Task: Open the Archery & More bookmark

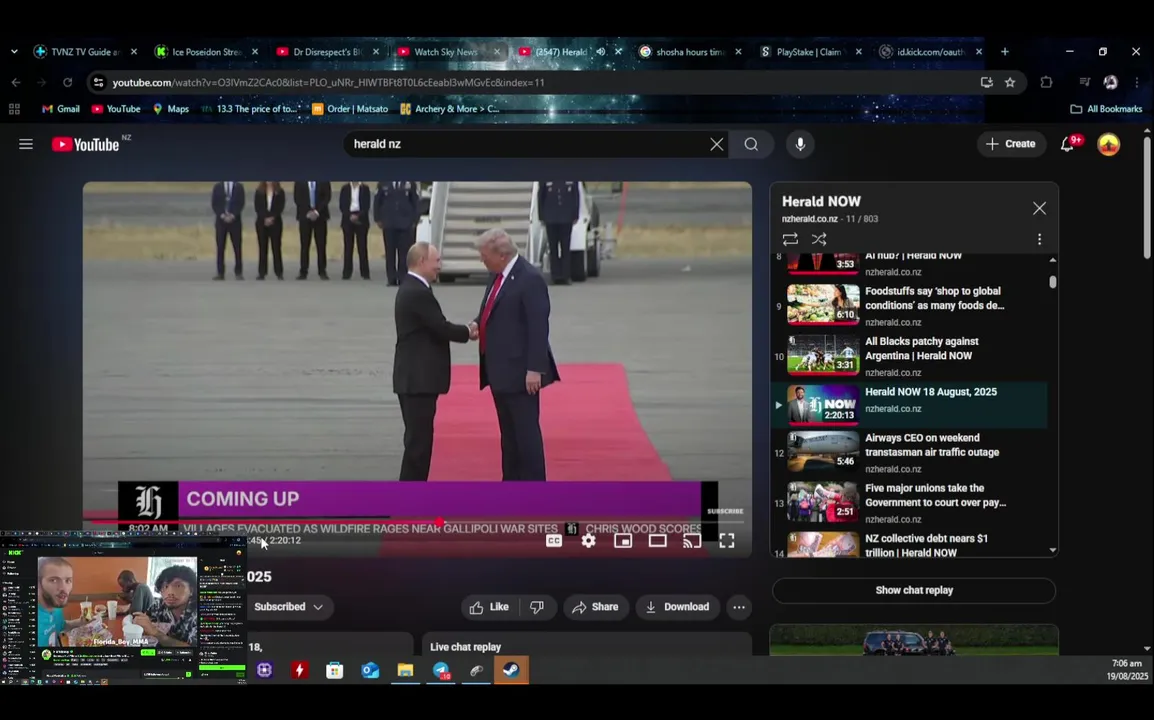Action: point(450,109)
